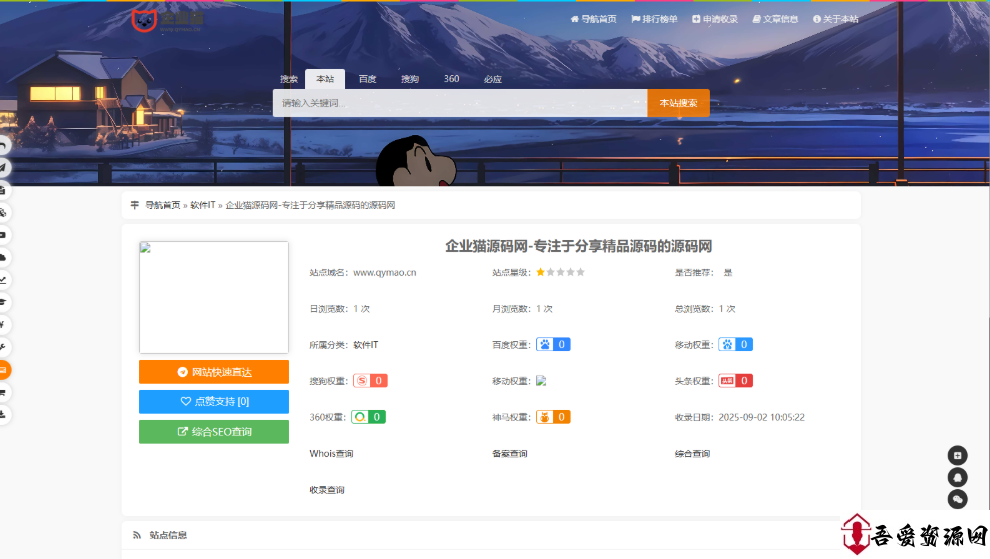Screen dimensions: 990x559
Task: Click the 360权重 green badge
Action: click(369, 417)
